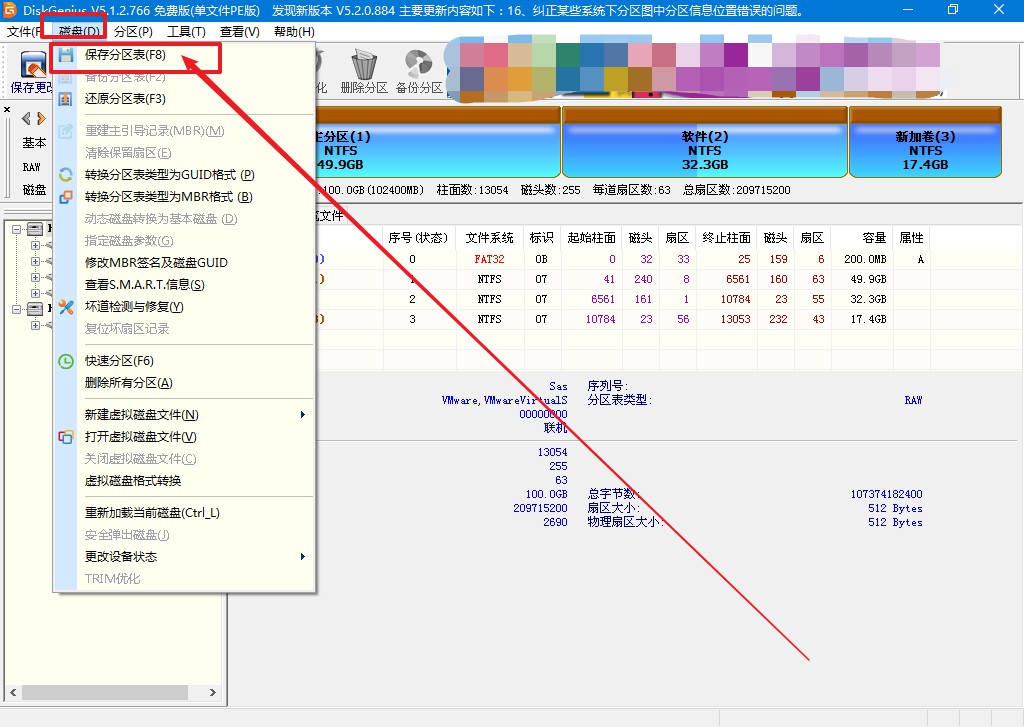Screen dimensions: 1024x727
Task: Click the grey back arrow in the left panel
Action: [26, 118]
